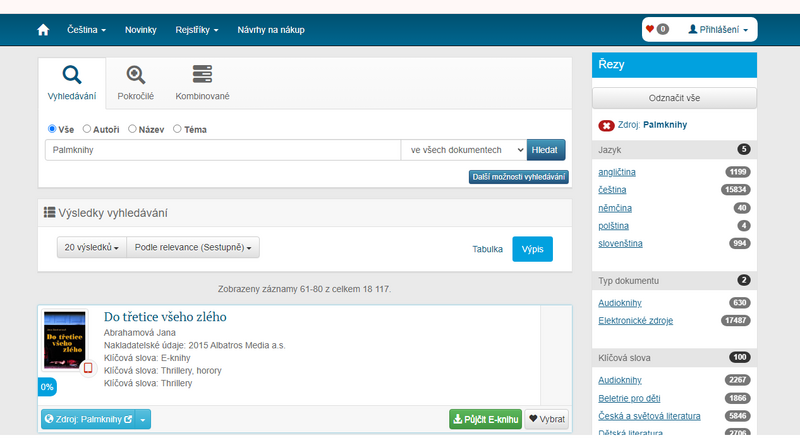The height and width of the screenshot is (440, 800).
Task: Filter by language polština
Action: 613,226
